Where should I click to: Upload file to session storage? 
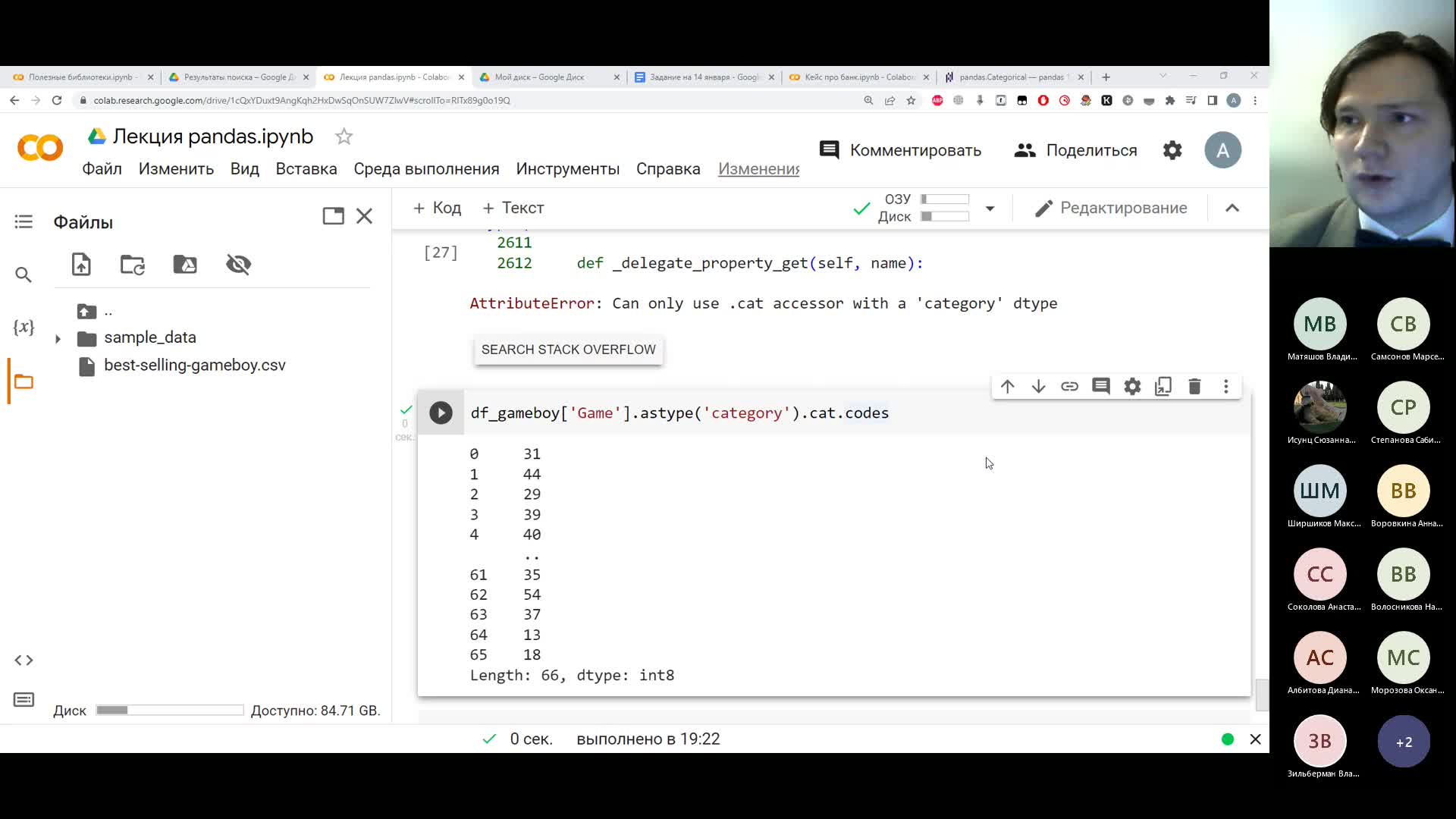click(81, 264)
